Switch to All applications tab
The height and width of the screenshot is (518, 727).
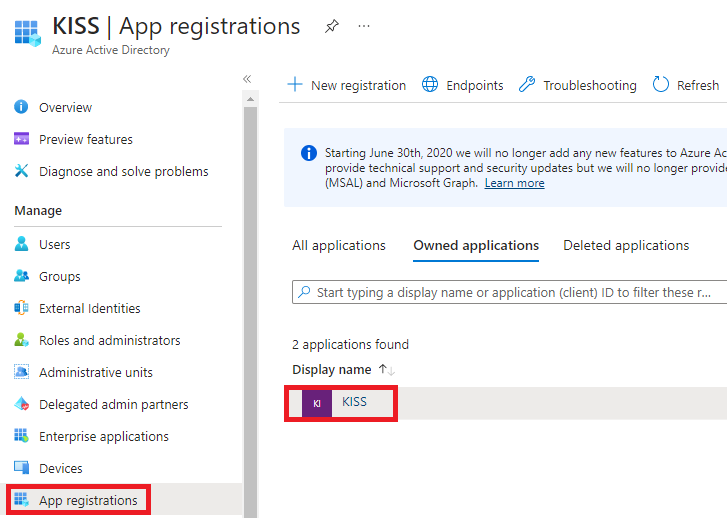[339, 245]
